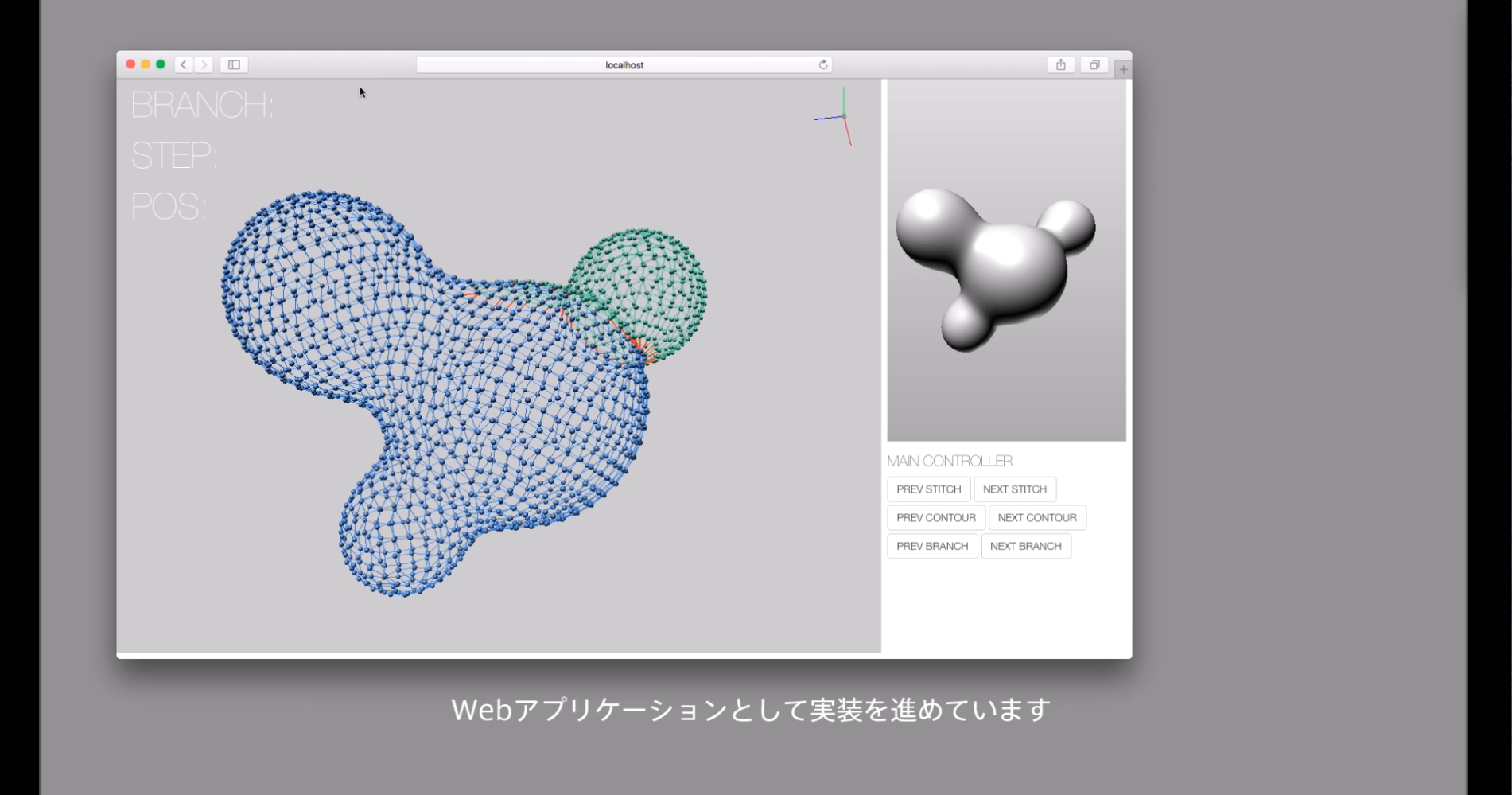
Task: Go to previous contour with PREV CONTOUR
Action: click(x=935, y=517)
